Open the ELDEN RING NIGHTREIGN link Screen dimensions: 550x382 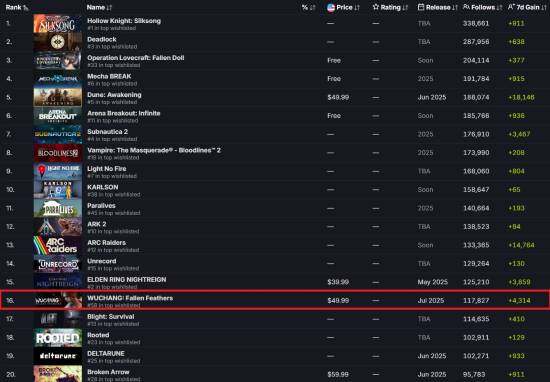pyautogui.click(x=127, y=280)
